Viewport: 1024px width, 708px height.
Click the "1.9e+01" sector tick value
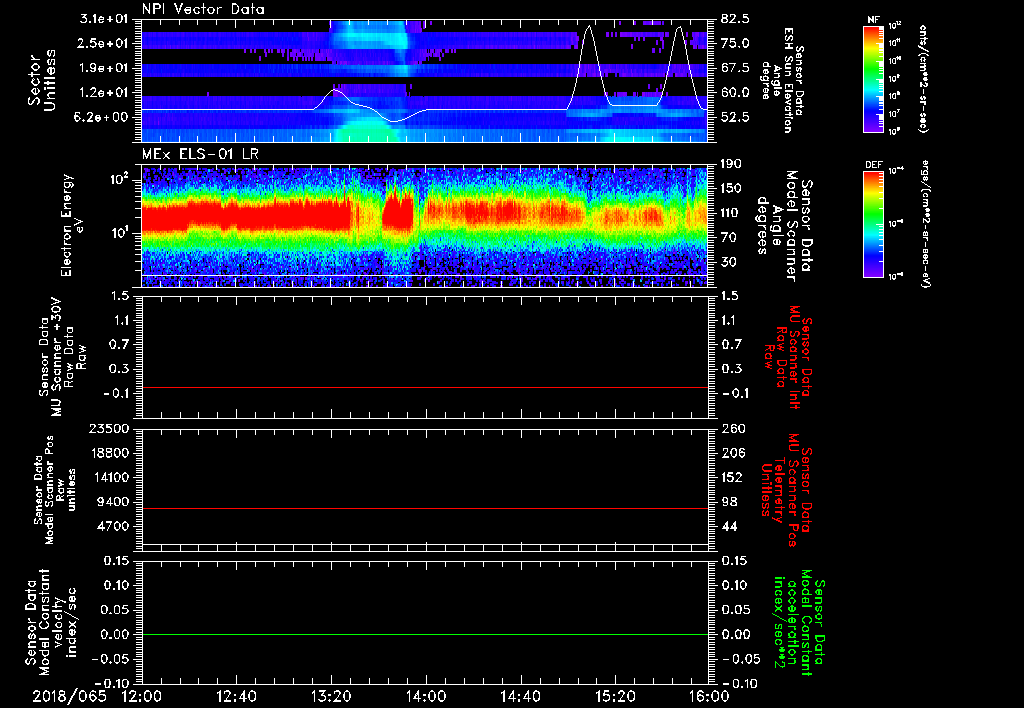click(x=102, y=68)
